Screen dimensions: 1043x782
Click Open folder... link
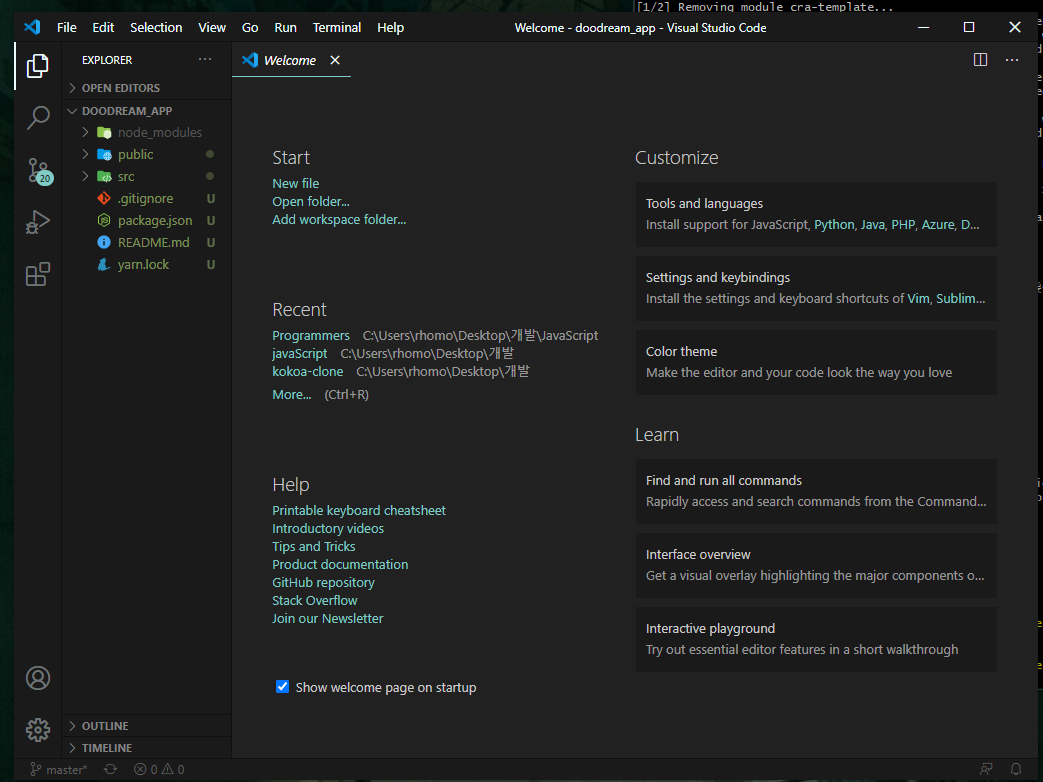(311, 201)
